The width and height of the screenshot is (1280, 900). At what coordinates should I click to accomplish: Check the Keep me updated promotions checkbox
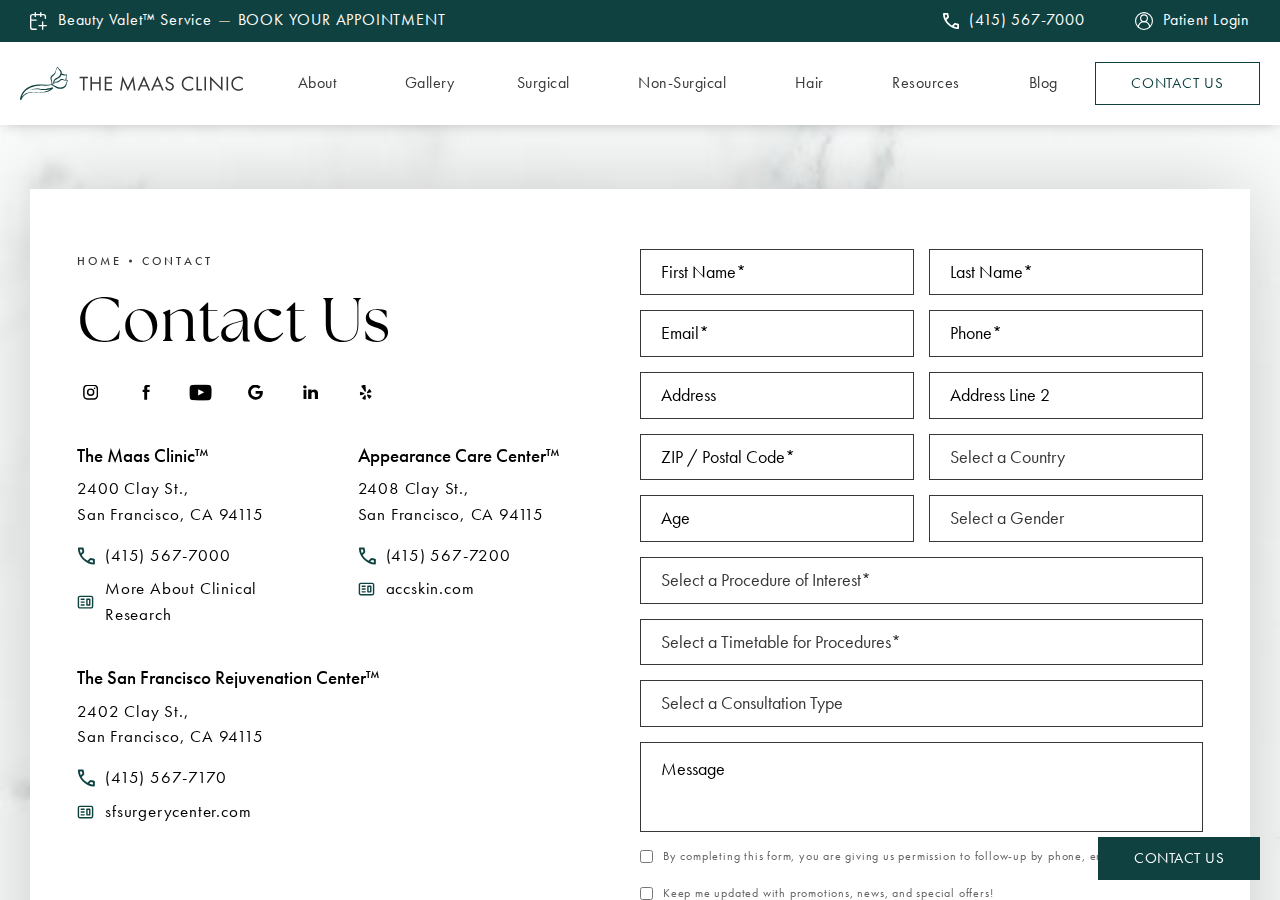646,893
